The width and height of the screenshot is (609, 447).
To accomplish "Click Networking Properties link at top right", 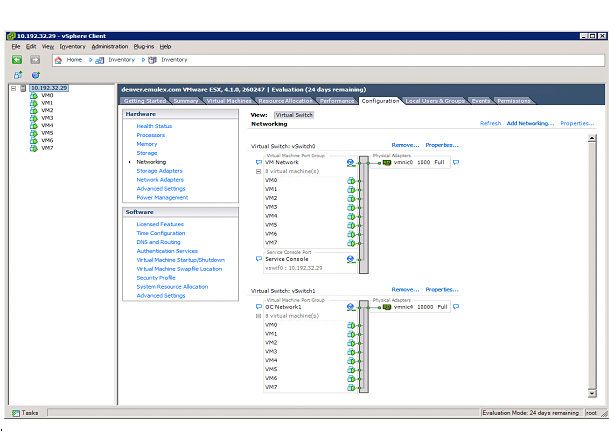I will click(577, 123).
